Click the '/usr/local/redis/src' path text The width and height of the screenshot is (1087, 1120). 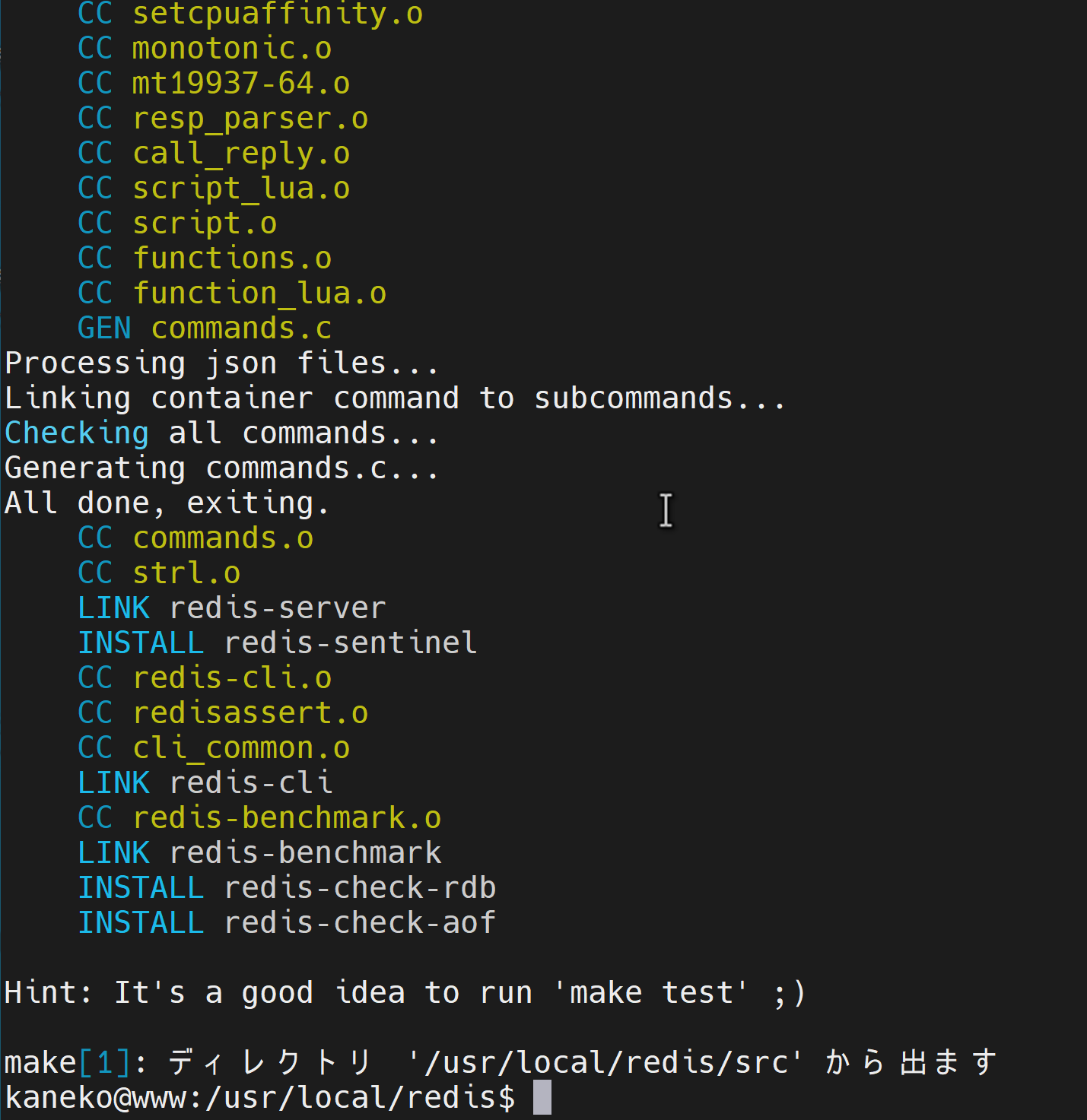[605, 1062]
